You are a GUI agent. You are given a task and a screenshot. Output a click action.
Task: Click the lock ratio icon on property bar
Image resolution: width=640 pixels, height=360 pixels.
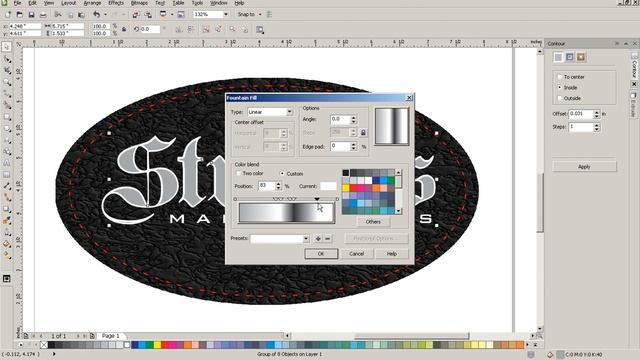tap(124, 29)
